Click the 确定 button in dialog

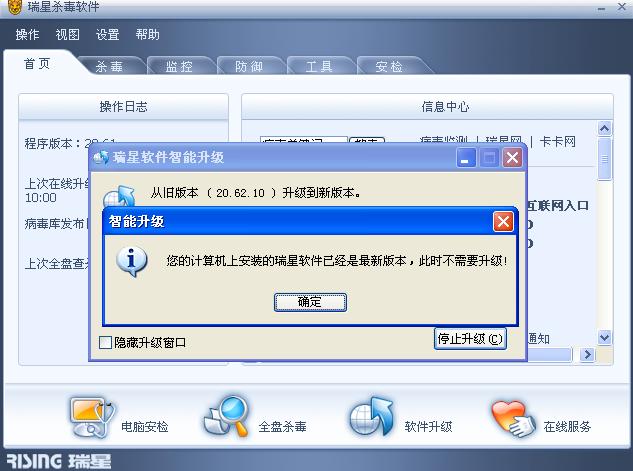(310, 302)
